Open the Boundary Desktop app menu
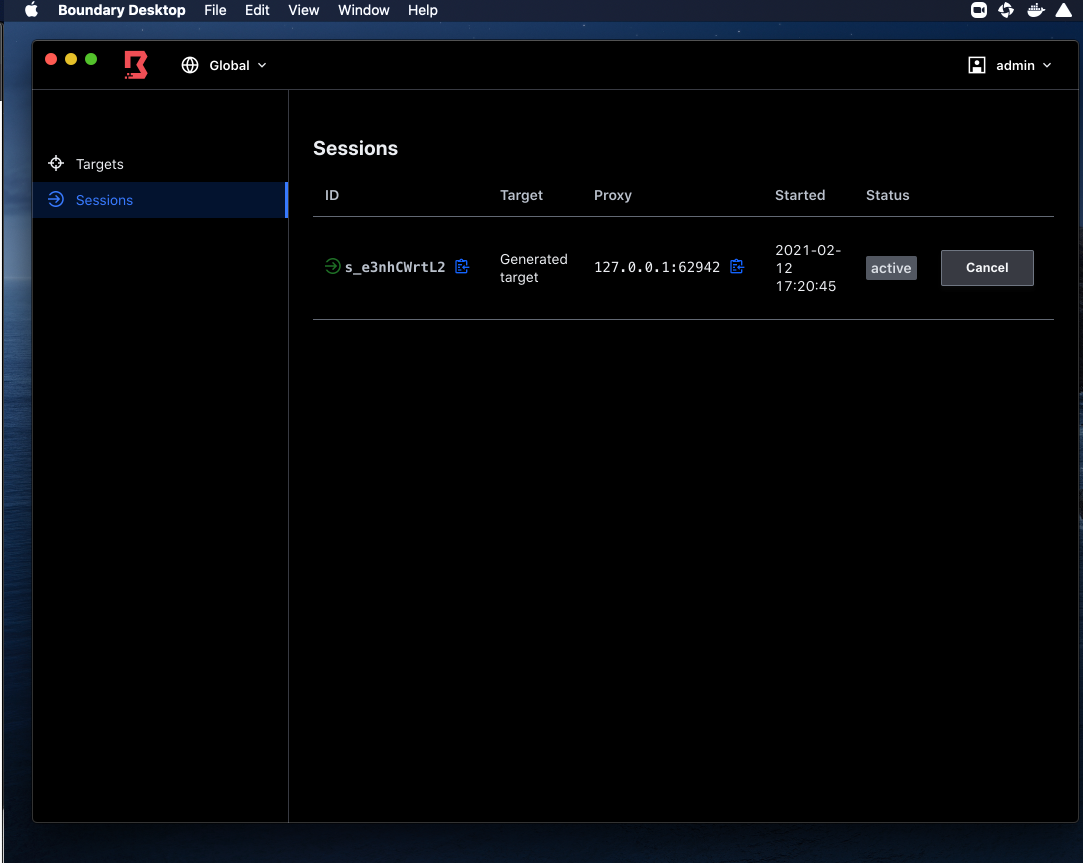 [x=122, y=10]
